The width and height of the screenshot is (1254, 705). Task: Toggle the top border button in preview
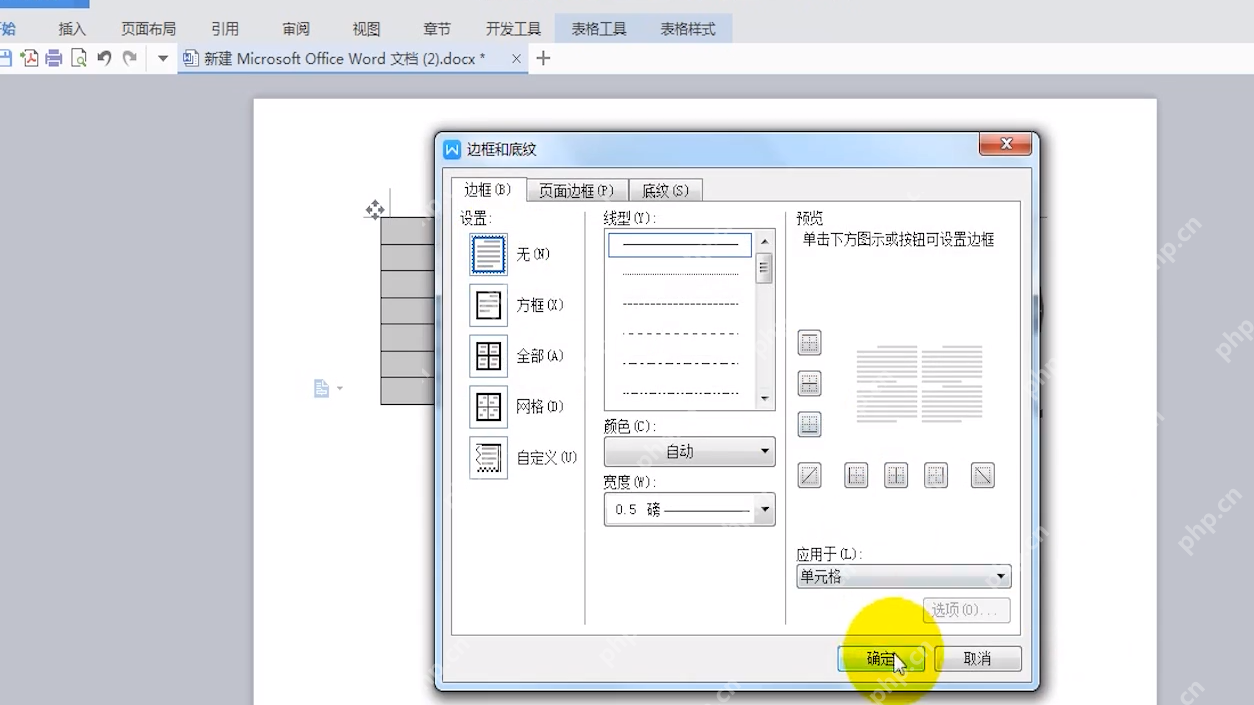[x=809, y=343]
